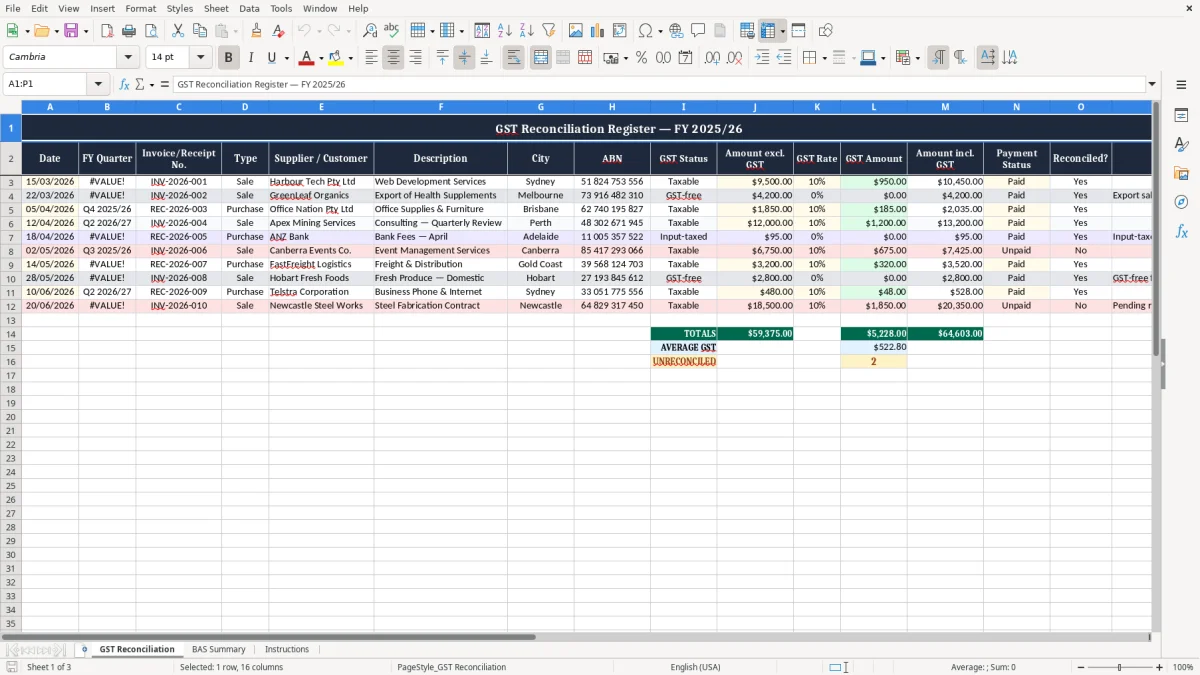Open the font color dropdown arrow

tap(320, 58)
